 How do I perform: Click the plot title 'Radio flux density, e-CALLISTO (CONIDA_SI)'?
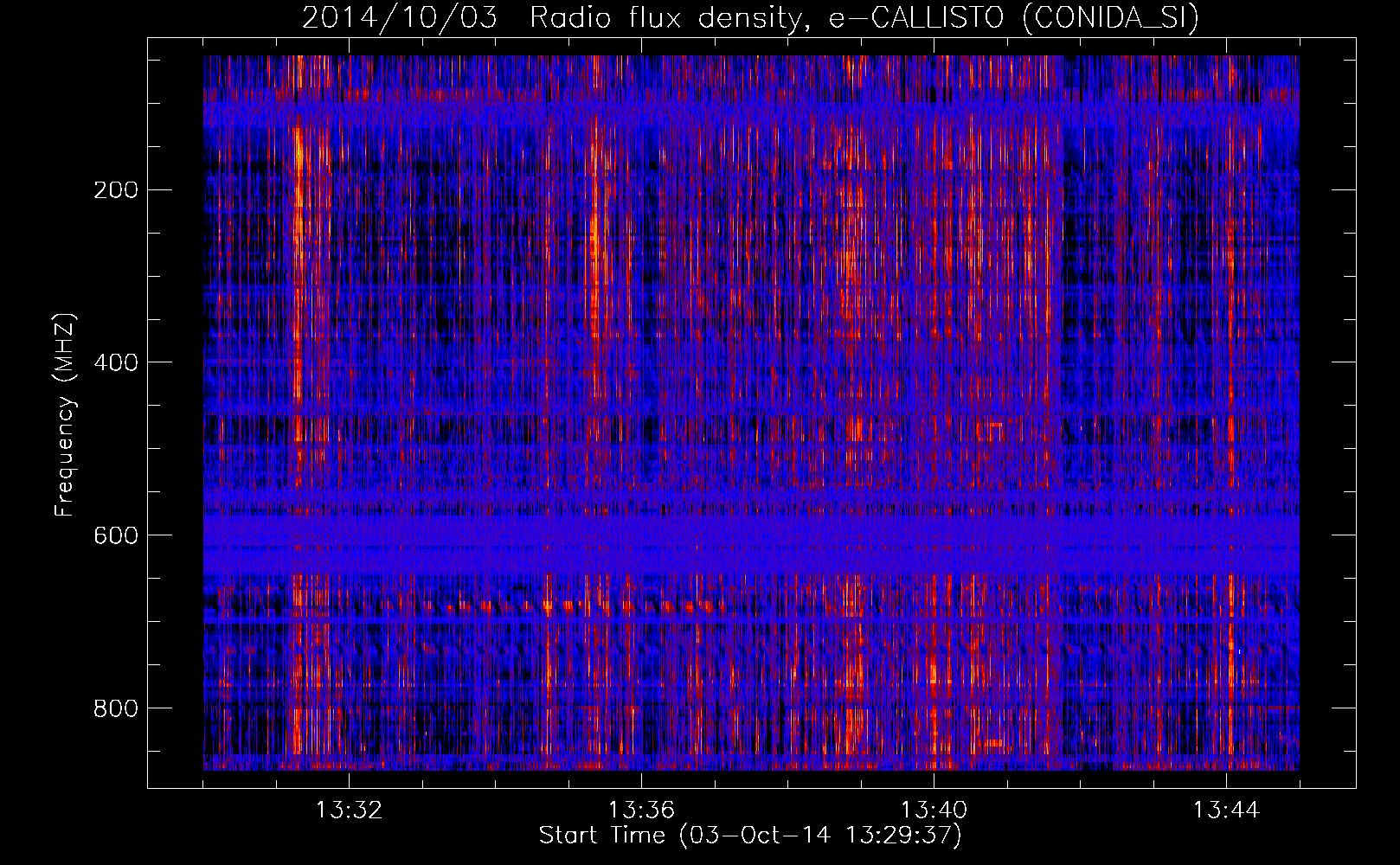click(864, 17)
